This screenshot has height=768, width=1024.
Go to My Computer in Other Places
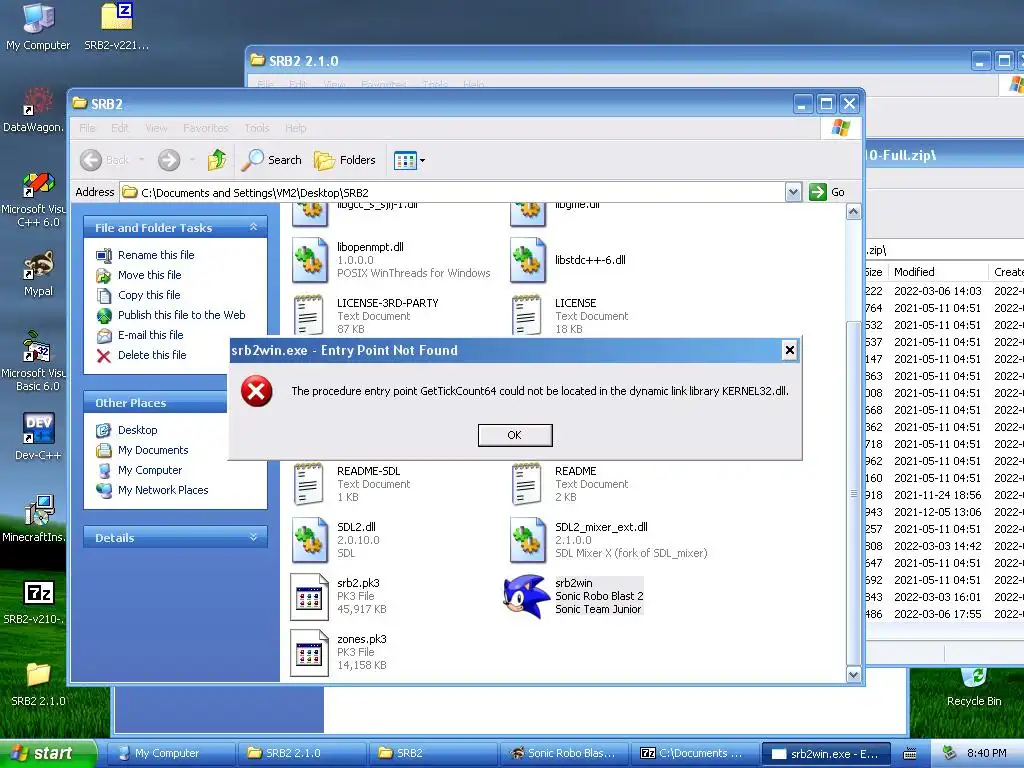[x=150, y=470]
